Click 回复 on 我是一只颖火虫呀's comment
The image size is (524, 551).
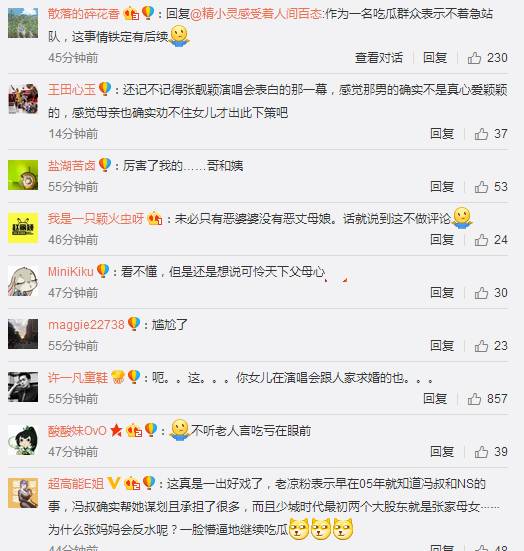click(x=442, y=240)
